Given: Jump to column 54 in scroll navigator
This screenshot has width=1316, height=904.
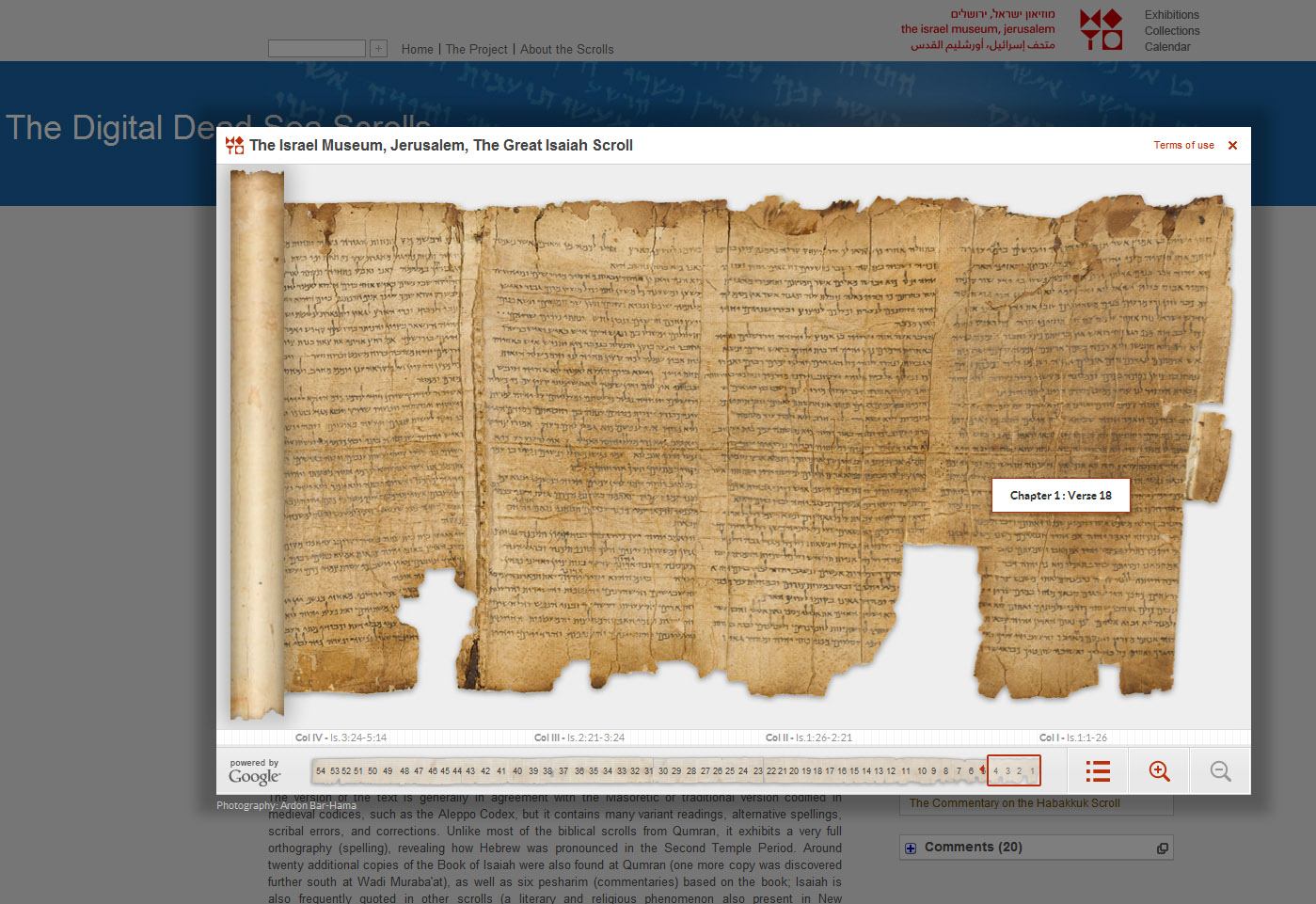Looking at the screenshot, I should coord(321,771).
